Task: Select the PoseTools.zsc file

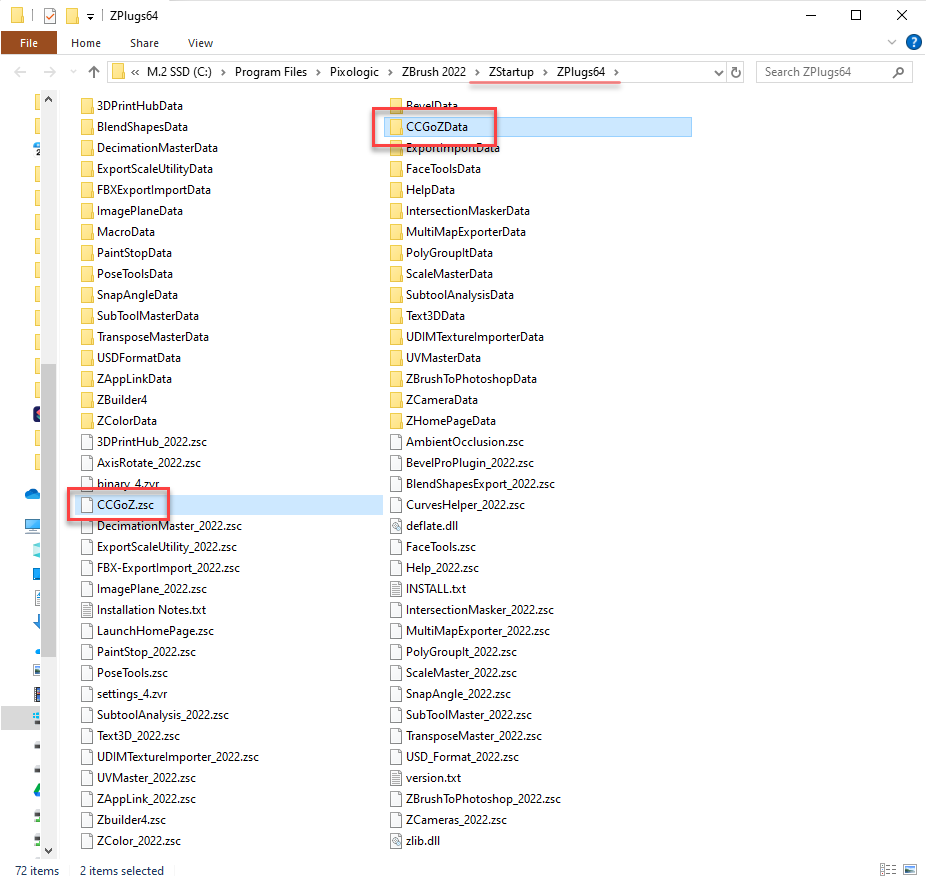Action: point(125,673)
